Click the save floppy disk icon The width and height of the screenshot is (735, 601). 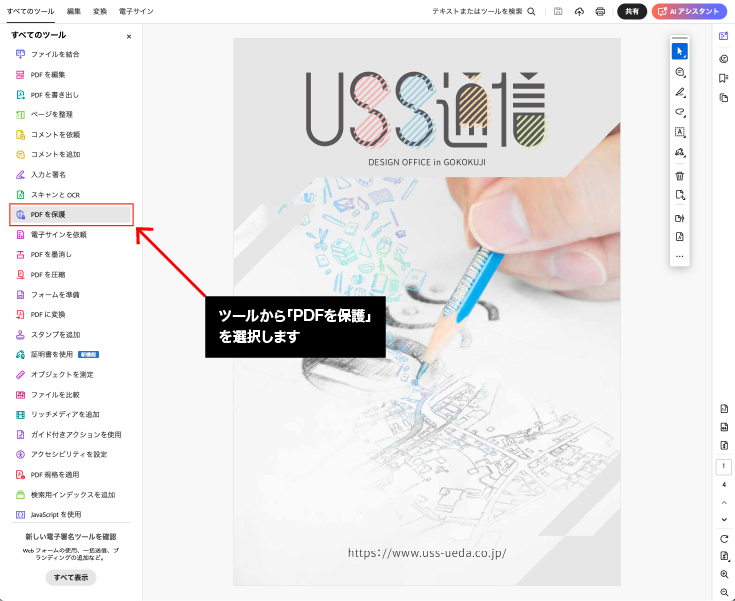click(558, 11)
